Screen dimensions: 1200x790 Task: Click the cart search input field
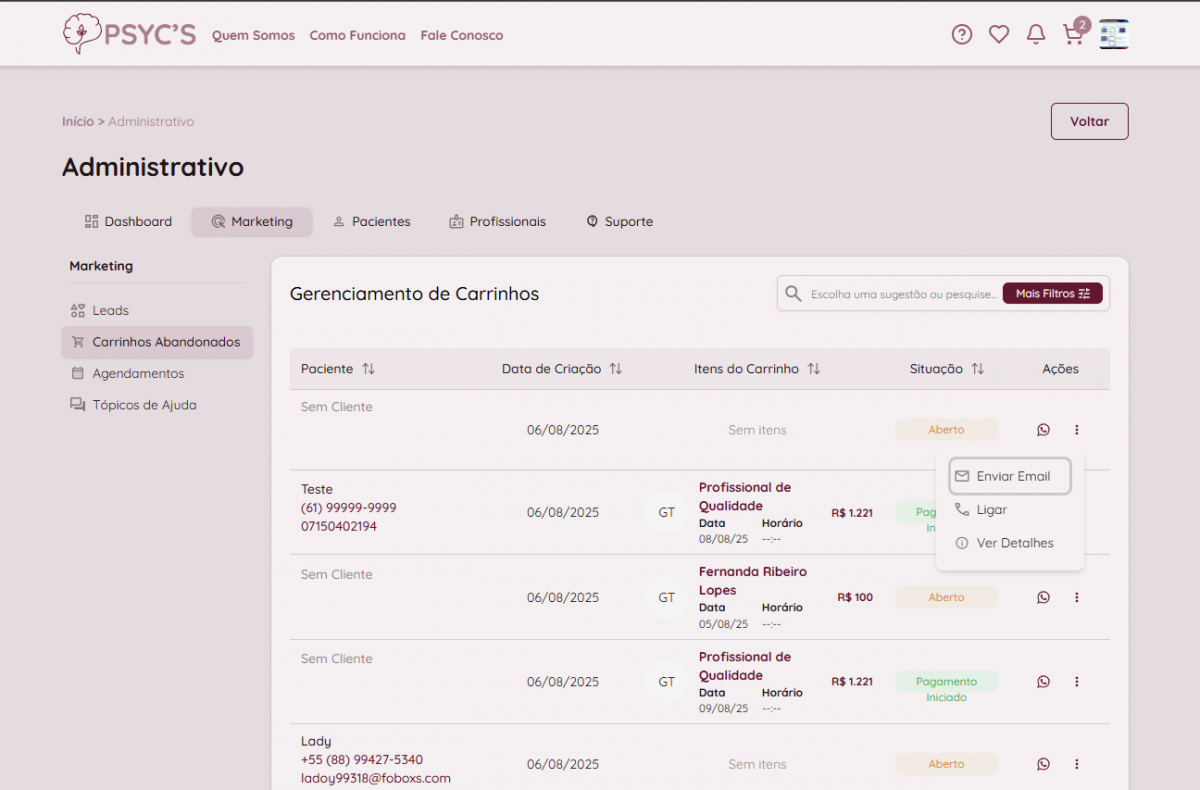pyautogui.click(x=902, y=294)
